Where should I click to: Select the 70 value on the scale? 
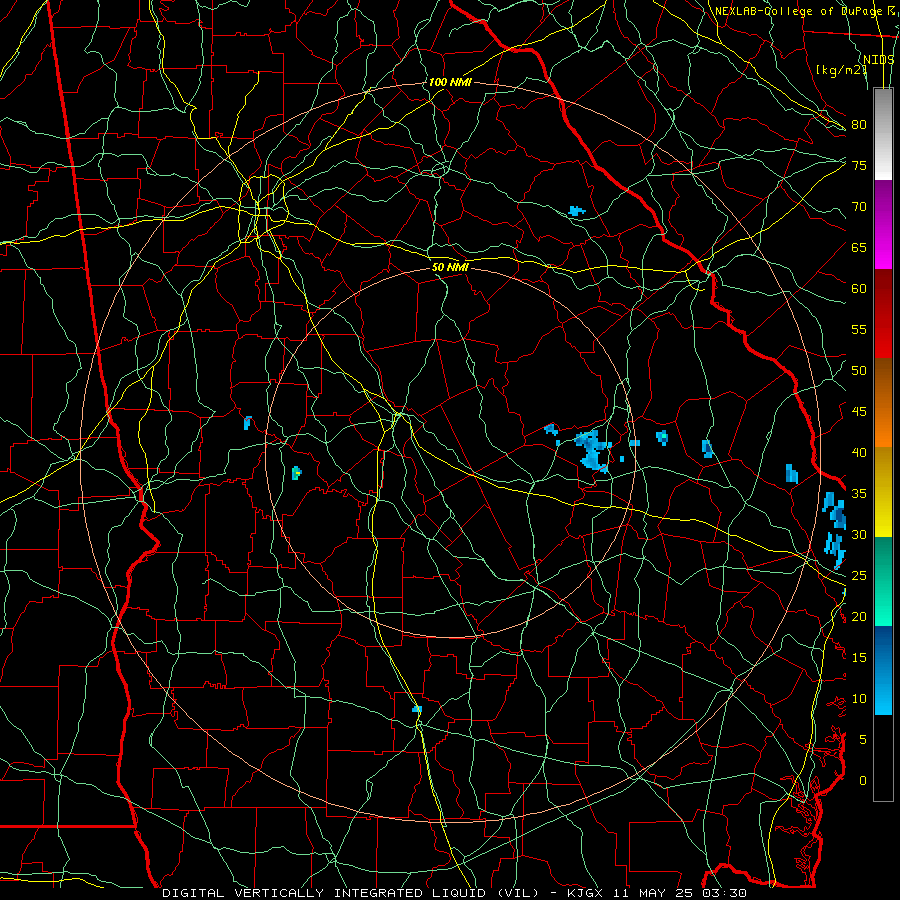click(x=859, y=207)
